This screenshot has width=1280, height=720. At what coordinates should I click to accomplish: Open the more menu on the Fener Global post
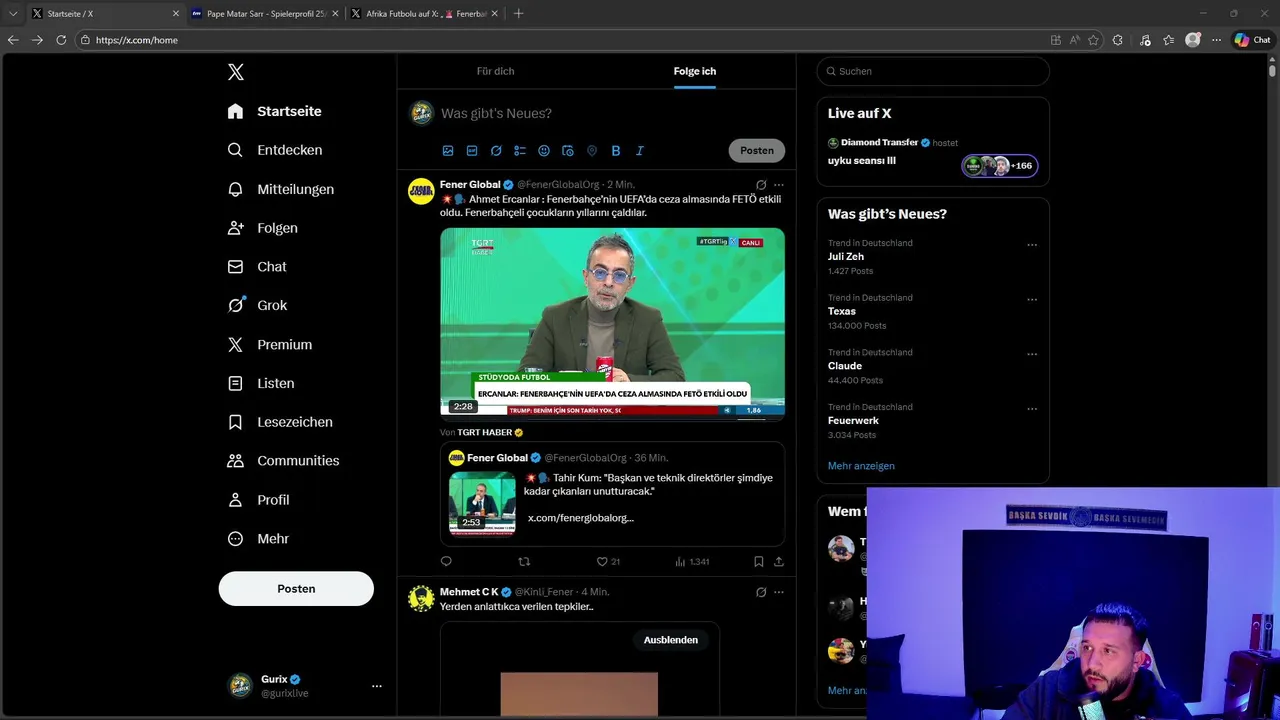(x=779, y=185)
